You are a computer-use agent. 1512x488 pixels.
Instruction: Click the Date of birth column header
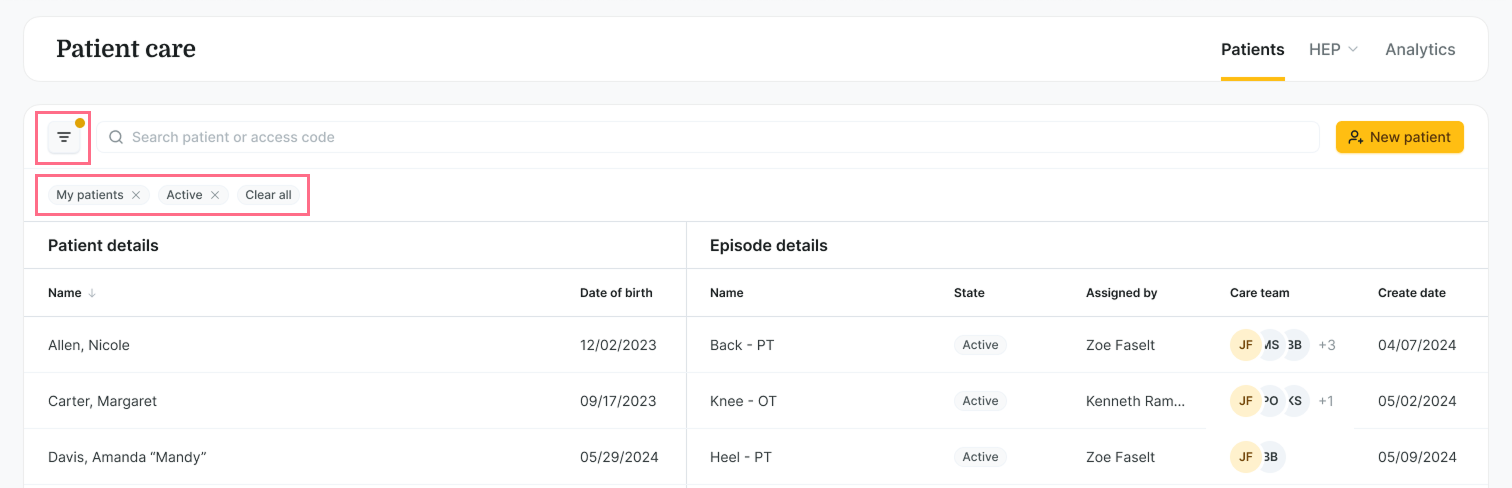(x=616, y=293)
